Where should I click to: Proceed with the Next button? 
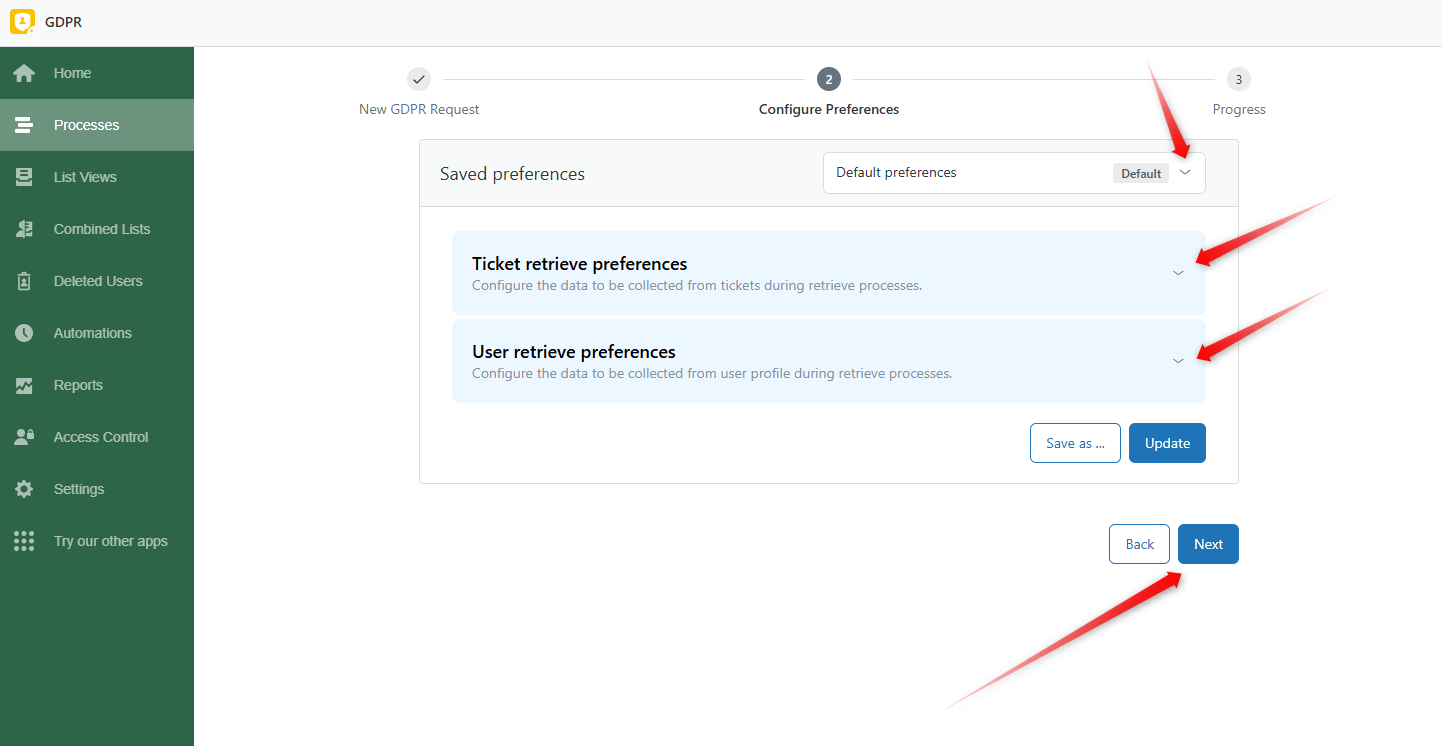[x=1208, y=544]
